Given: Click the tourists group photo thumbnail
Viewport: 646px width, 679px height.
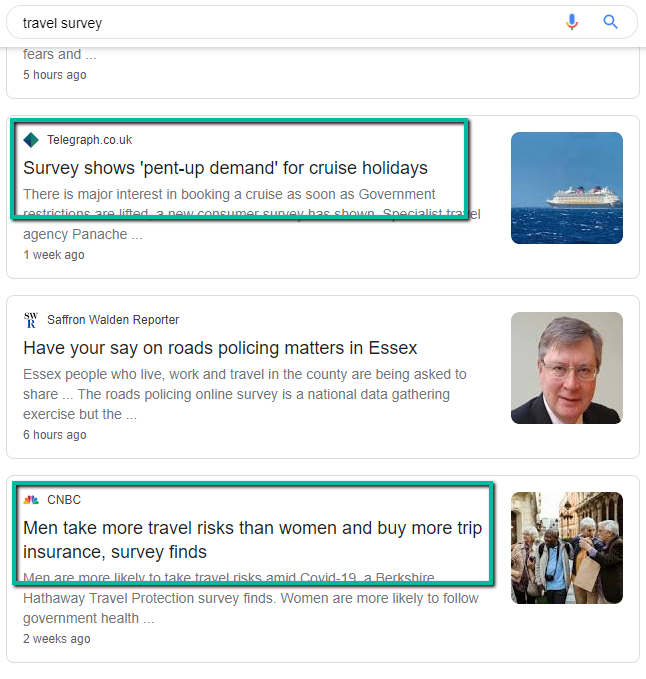Looking at the screenshot, I should 567,548.
